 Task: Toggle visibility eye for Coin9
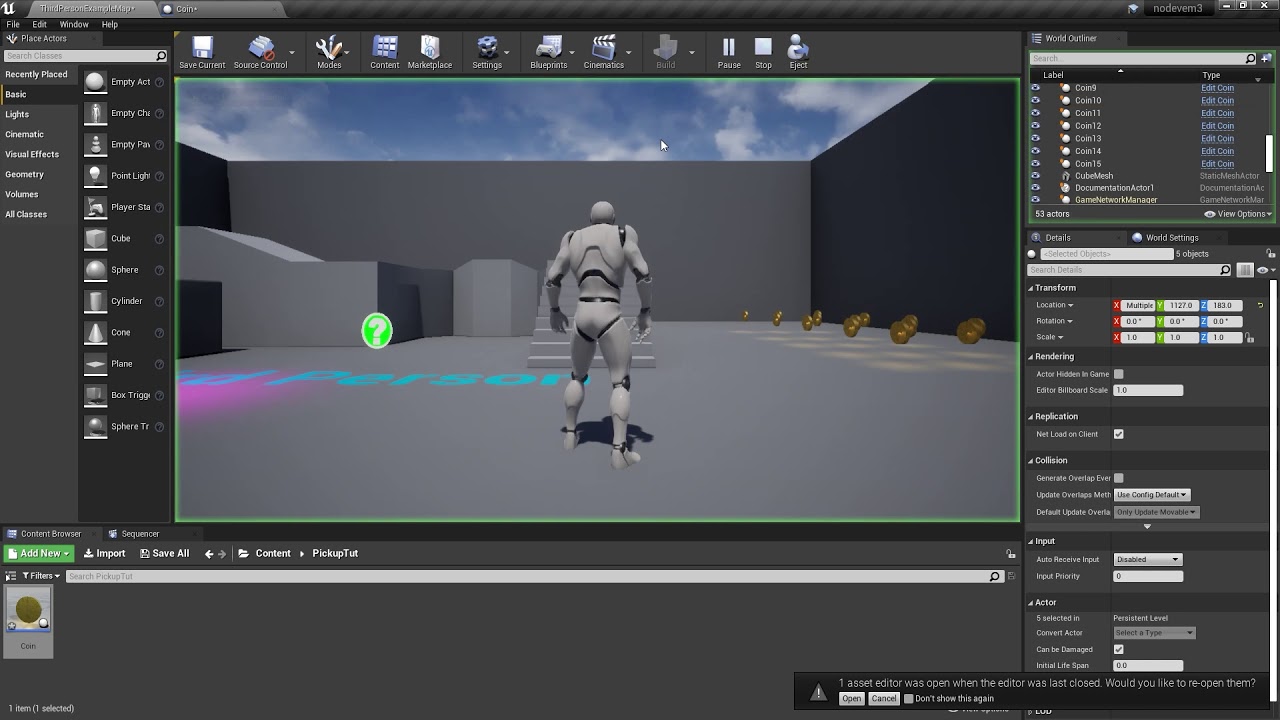(x=1035, y=88)
